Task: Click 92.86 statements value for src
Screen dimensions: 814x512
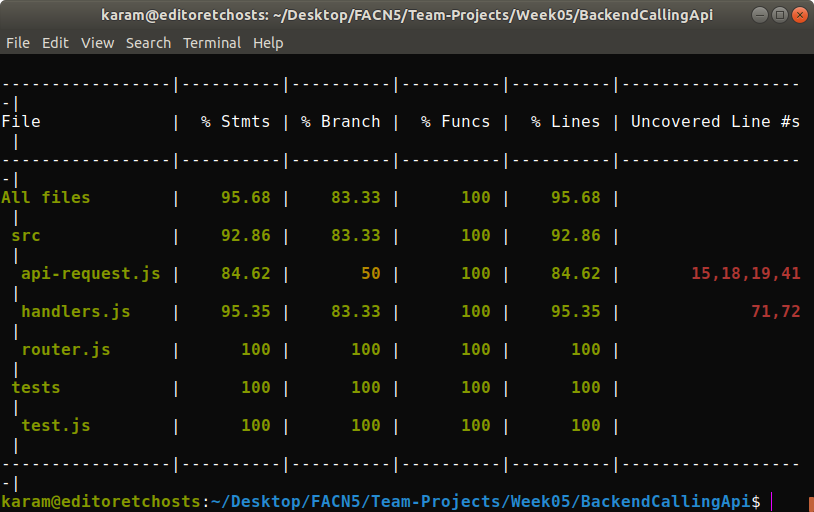Action: tap(246, 236)
